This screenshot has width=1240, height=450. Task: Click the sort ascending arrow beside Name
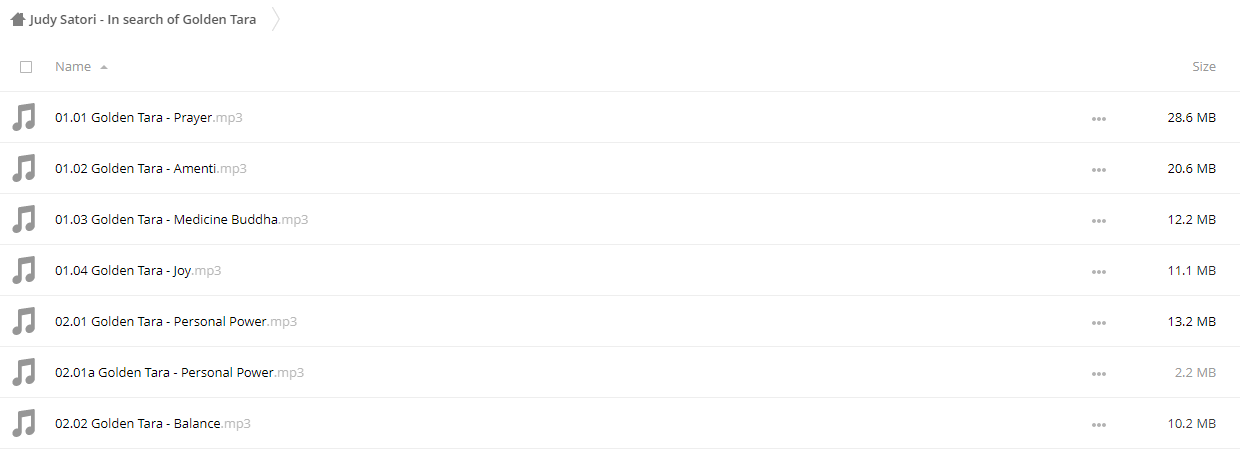pyautogui.click(x=104, y=67)
